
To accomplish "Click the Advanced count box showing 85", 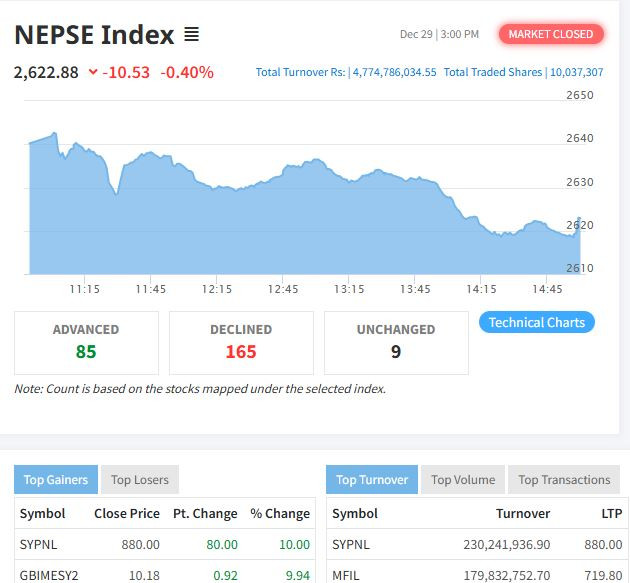I will 86,342.
